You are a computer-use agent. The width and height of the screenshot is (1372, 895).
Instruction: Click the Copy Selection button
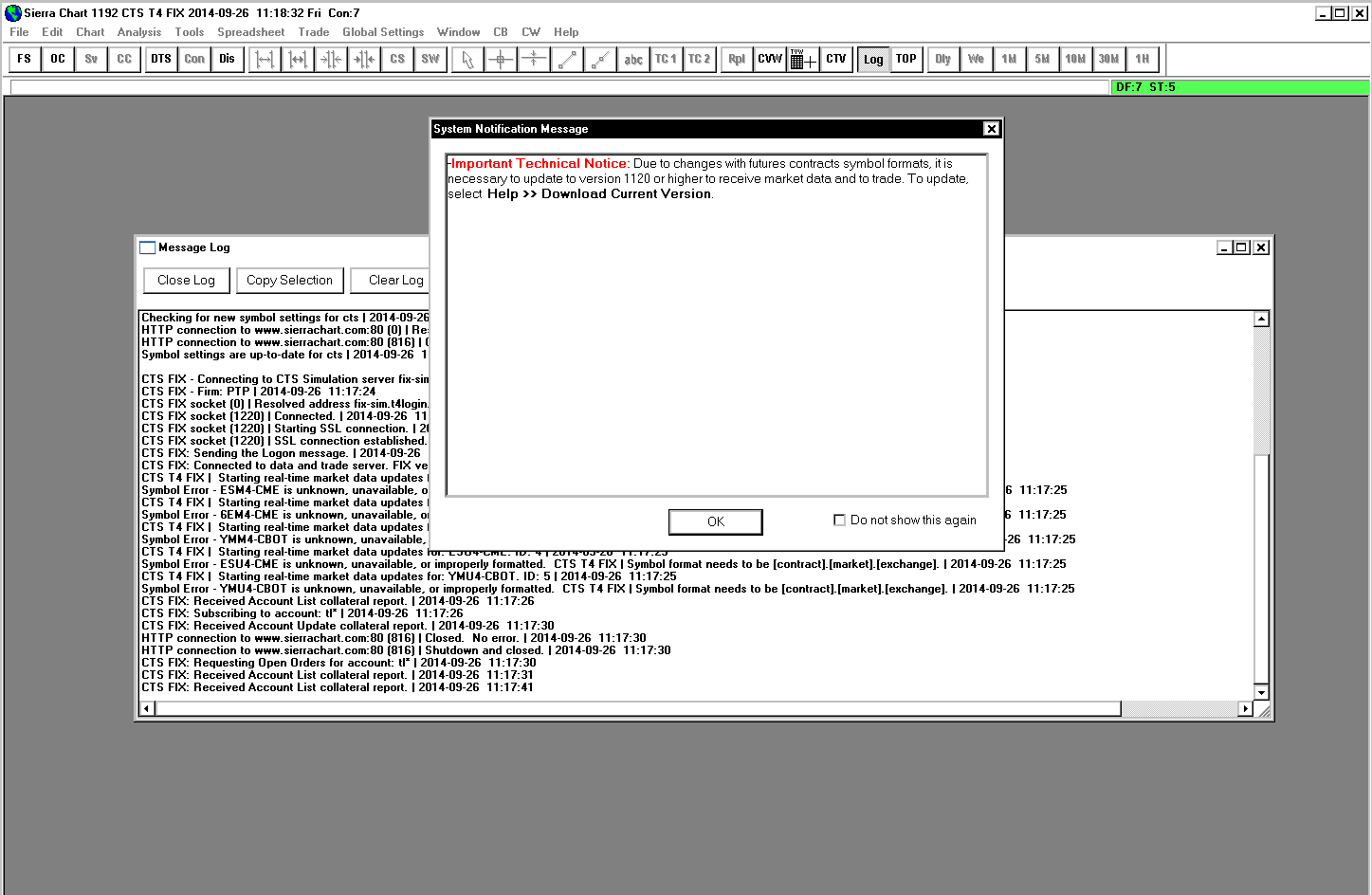(289, 280)
